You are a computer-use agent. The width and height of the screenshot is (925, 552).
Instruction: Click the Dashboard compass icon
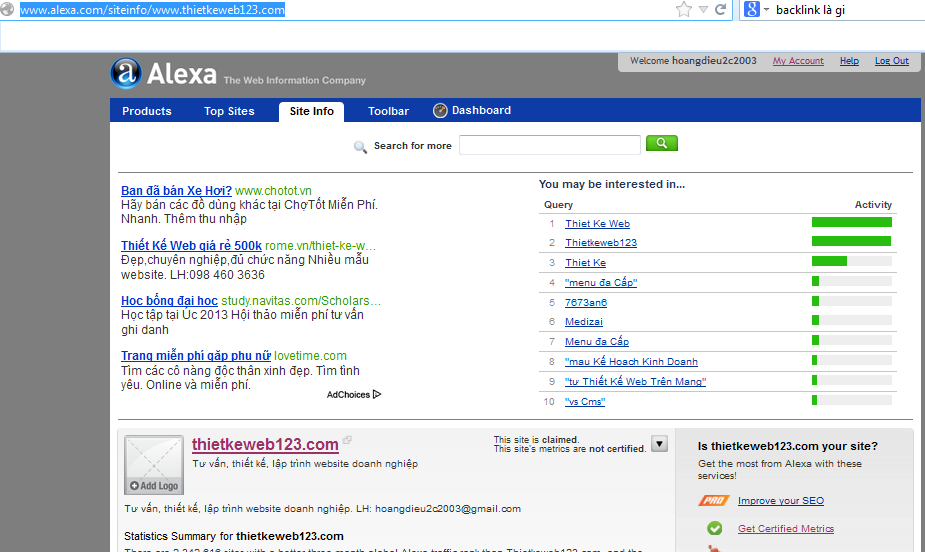(x=440, y=111)
